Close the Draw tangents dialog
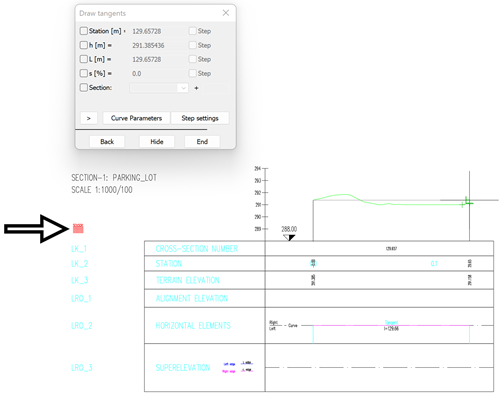 [226, 13]
